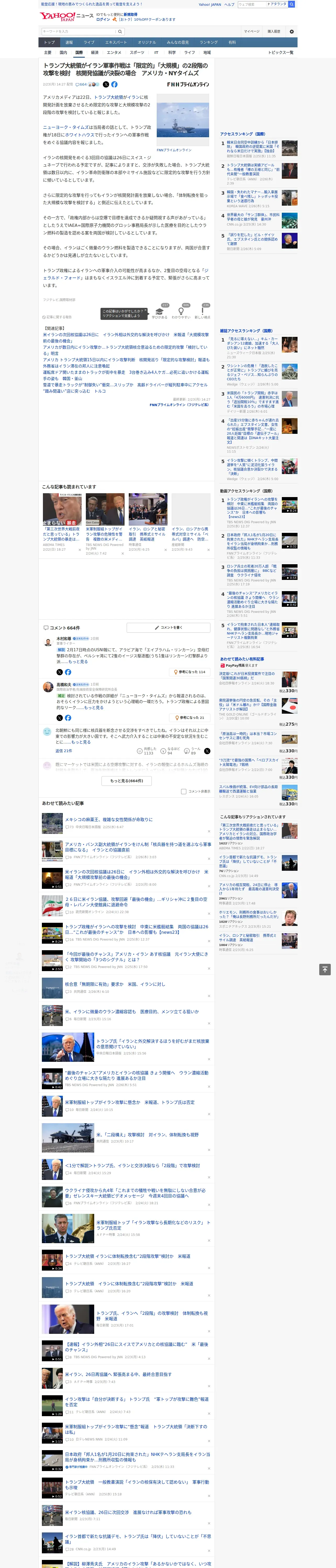Select the ランキング tab
The width and height of the screenshot is (336, 1568).
coord(209,43)
